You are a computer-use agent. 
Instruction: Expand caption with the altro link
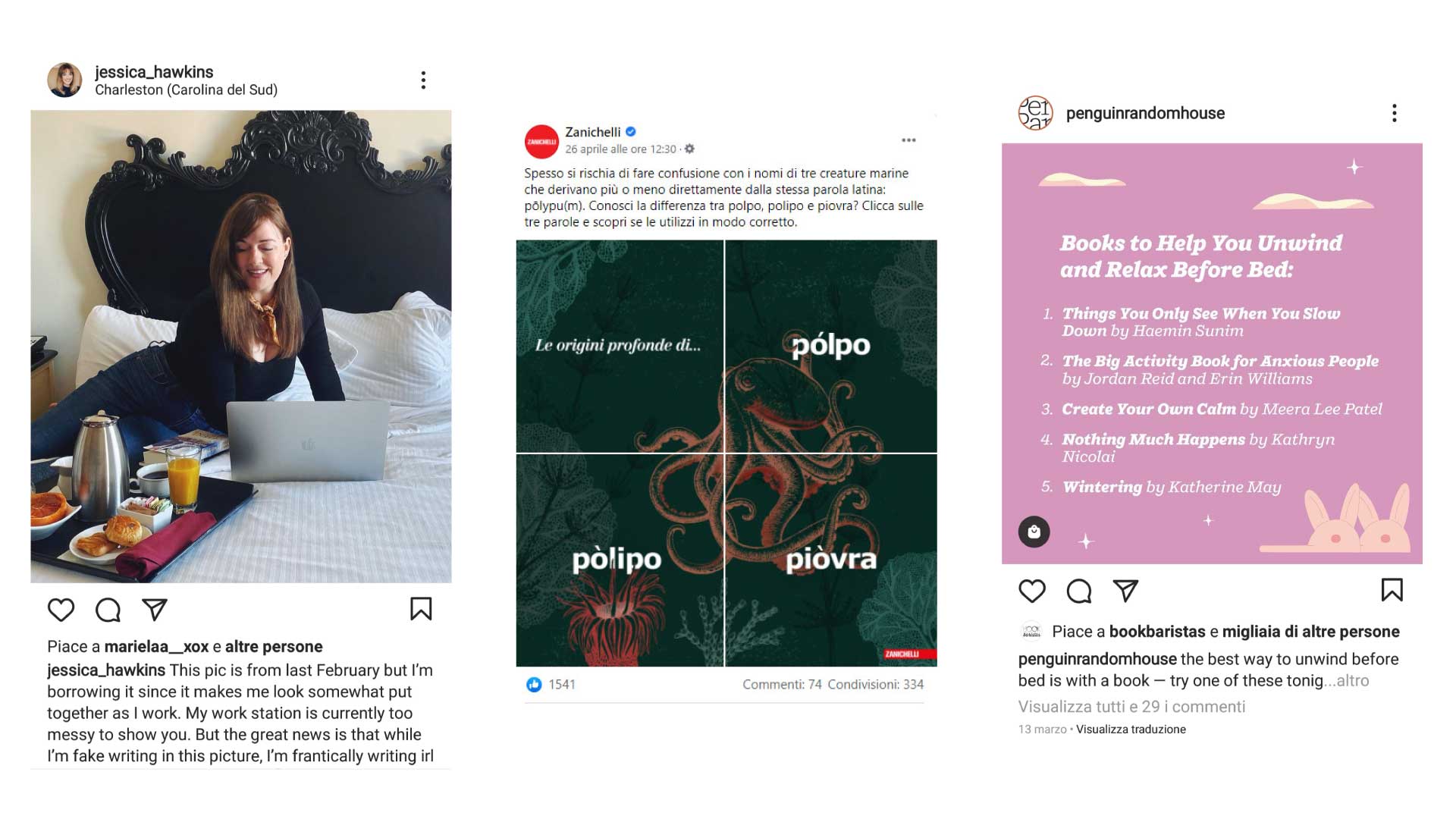pos(1353,681)
